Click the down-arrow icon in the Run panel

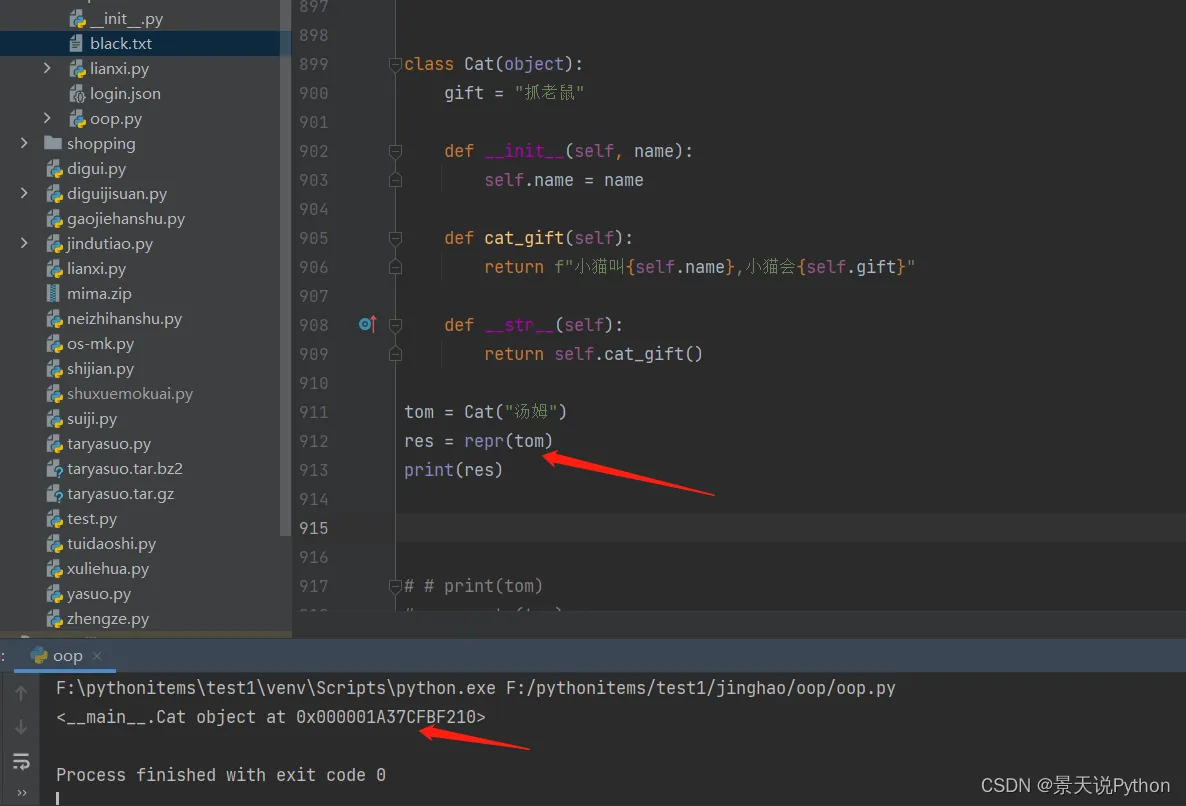point(21,727)
